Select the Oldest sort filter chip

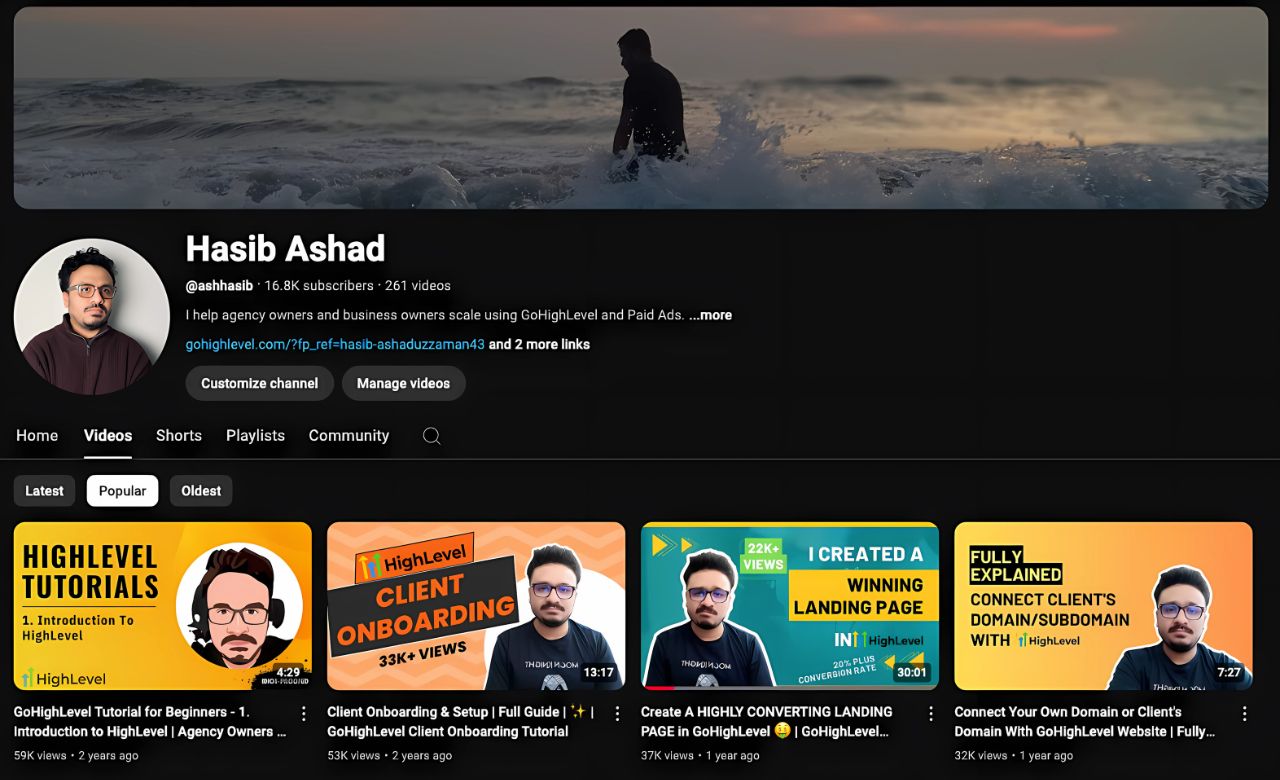[201, 491]
